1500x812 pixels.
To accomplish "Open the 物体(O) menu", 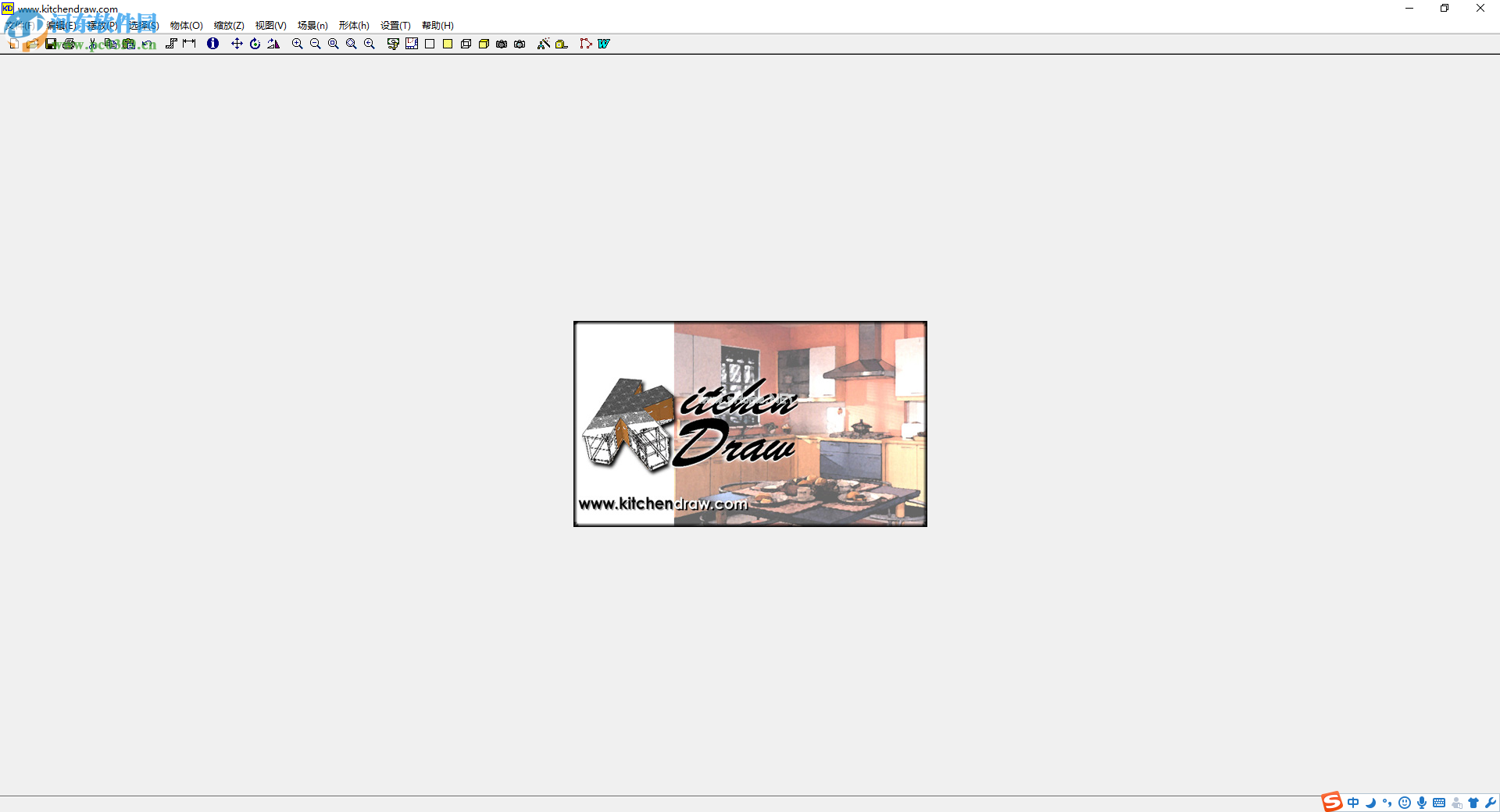I will pos(186,26).
